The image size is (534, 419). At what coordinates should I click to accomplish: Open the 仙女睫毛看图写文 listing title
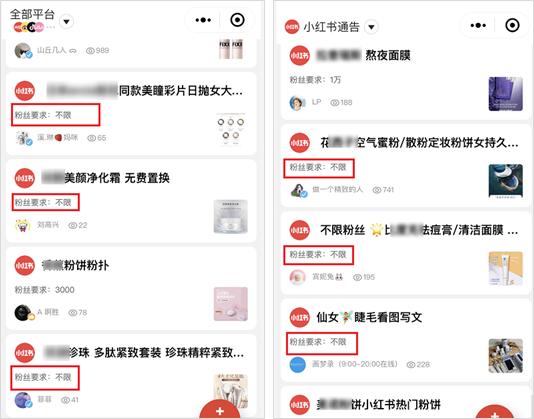click(x=369, y=317)
